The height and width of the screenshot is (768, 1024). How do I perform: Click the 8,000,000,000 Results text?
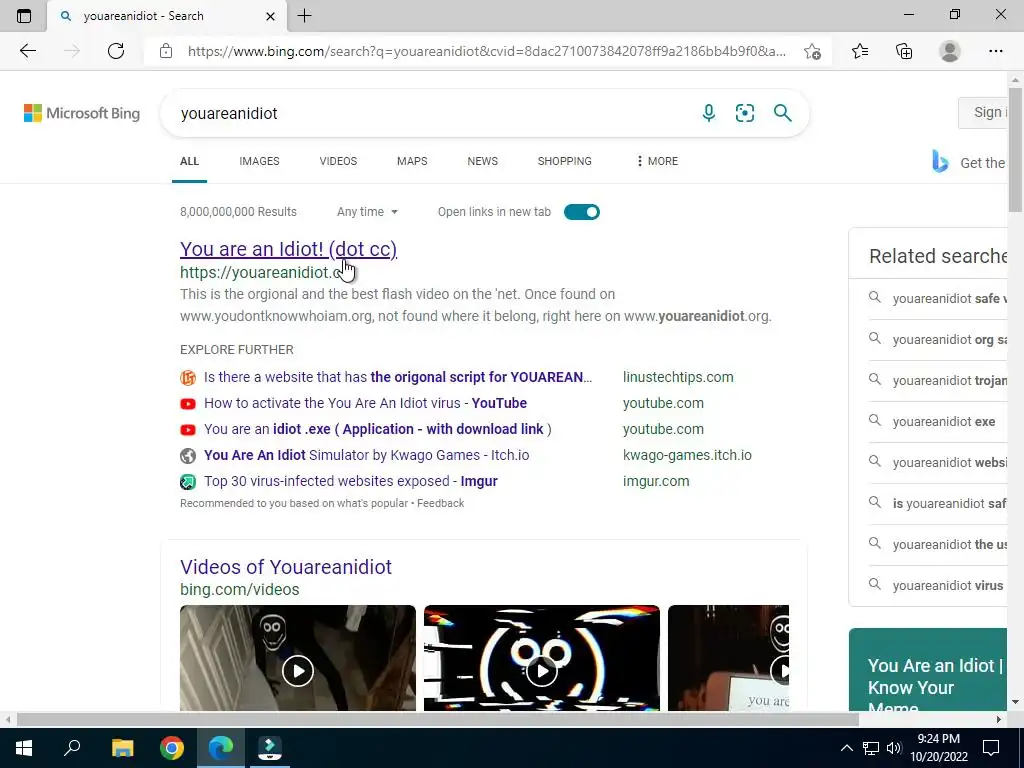(x=238, y=212)
